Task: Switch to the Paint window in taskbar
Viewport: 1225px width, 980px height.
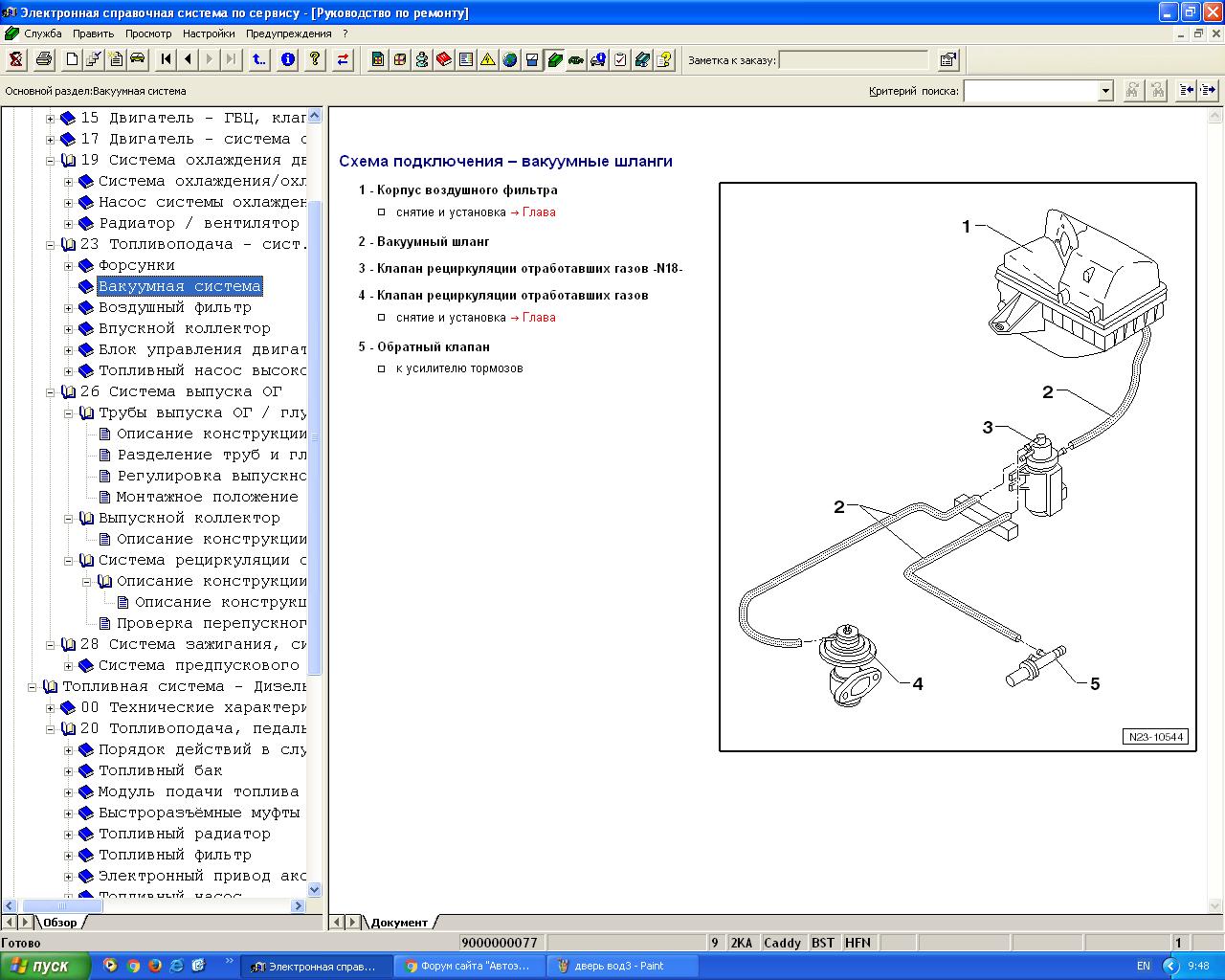Action: coord(622,966)
